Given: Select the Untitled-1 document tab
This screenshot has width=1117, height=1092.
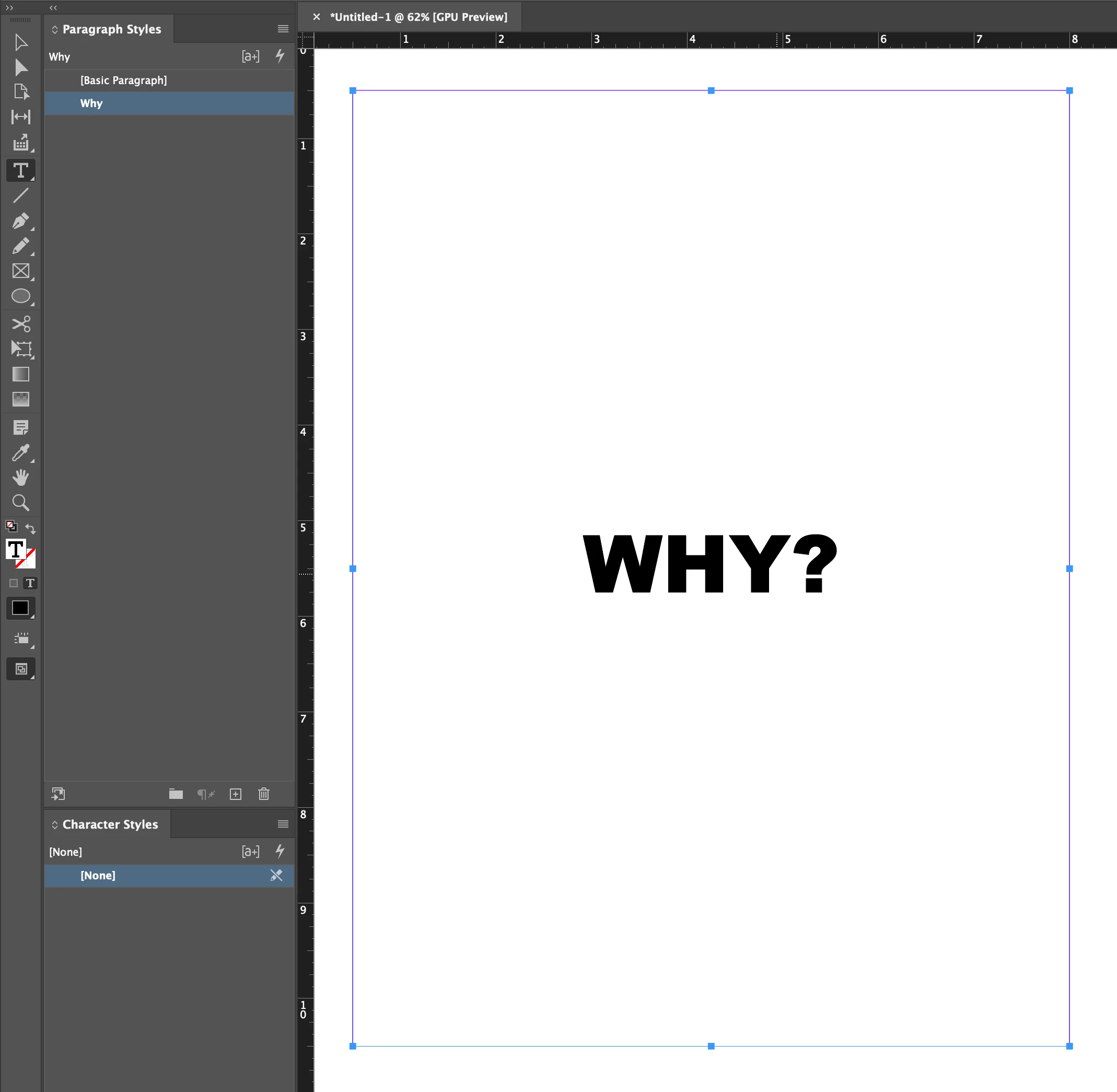Looking at the screenshot, I should click(x=418, y=17).
